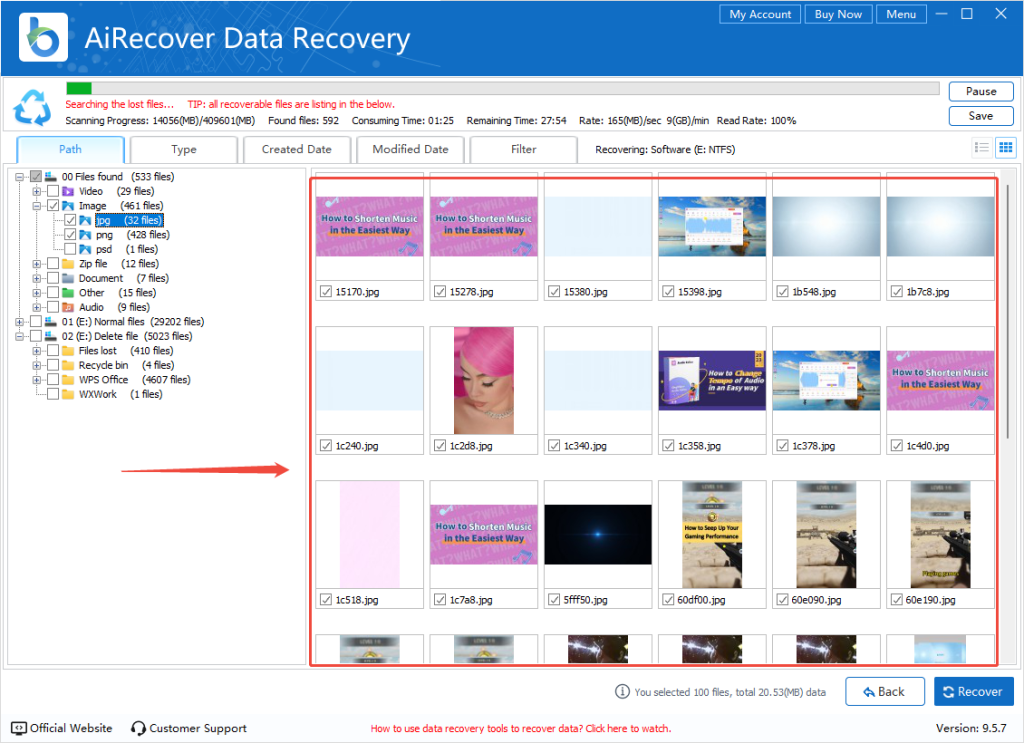The height and width of the screenshot is (743, 1024).
Task: Click the Audio category icon
Action: (68, 307)
